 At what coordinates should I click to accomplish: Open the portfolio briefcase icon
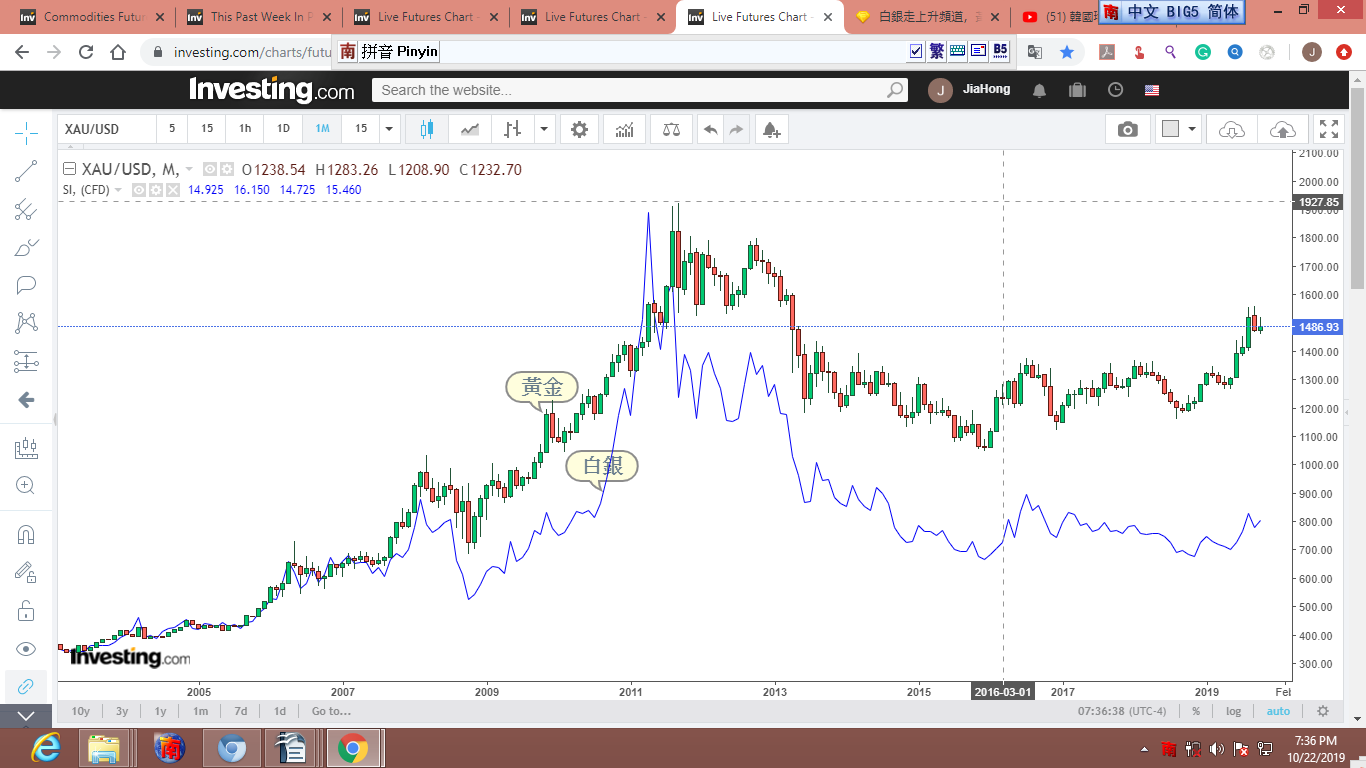click(1077, 90)
